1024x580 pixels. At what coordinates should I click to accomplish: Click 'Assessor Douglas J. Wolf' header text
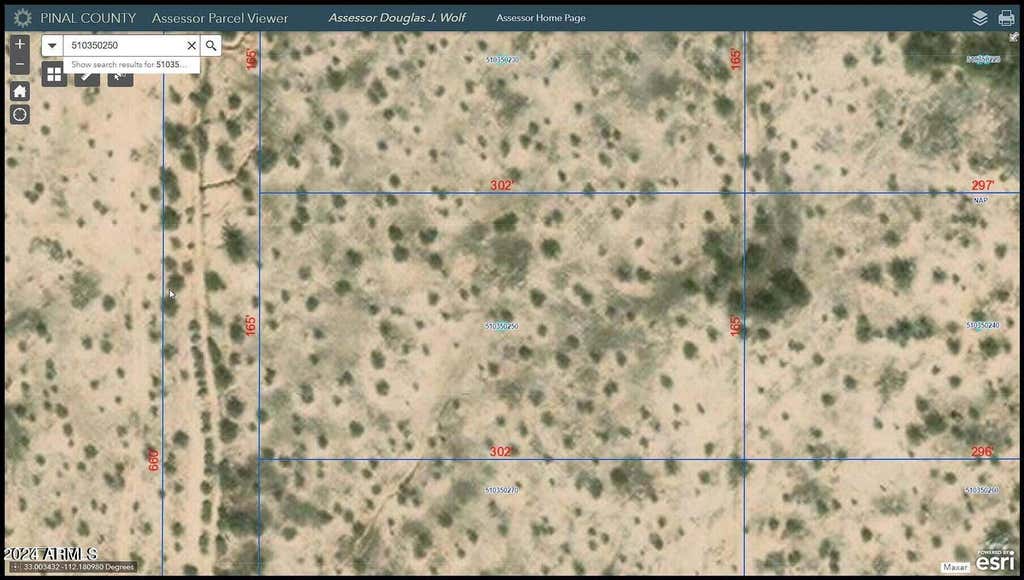(x=397, y=18)
